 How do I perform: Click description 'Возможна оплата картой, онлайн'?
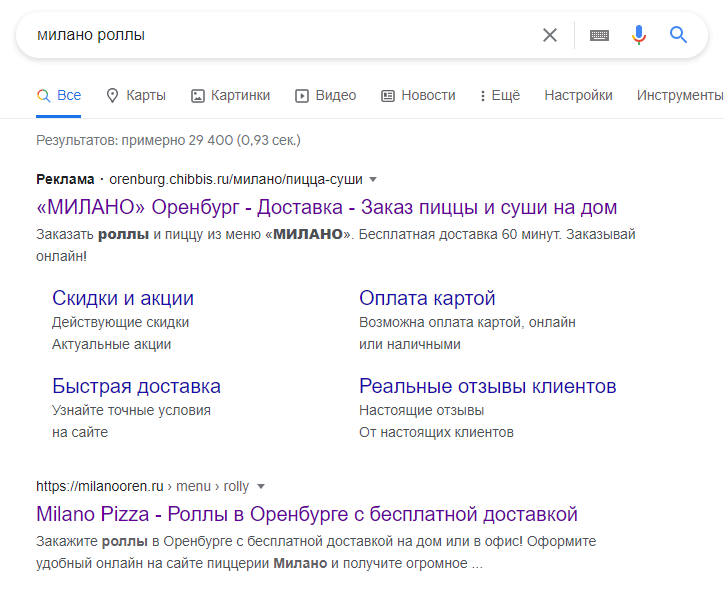[467, 322]
